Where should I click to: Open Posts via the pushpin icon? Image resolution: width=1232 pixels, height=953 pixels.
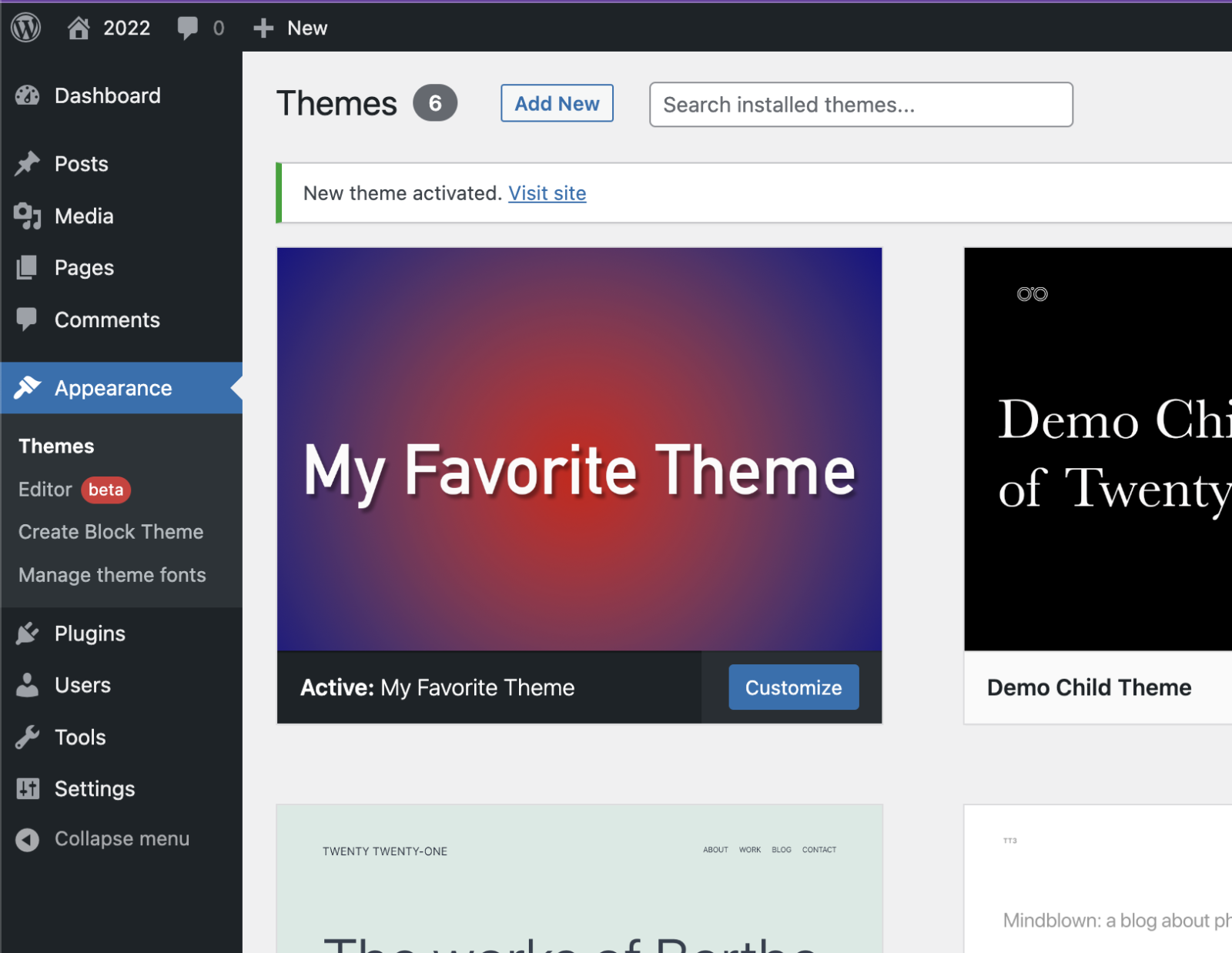(28, 163)
